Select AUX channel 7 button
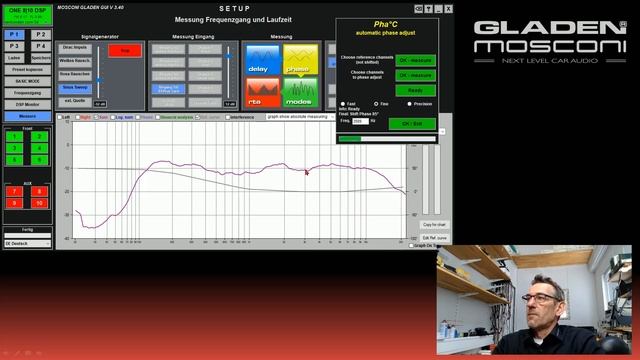This screenshot has width=640, height=360. pos(15,191)
